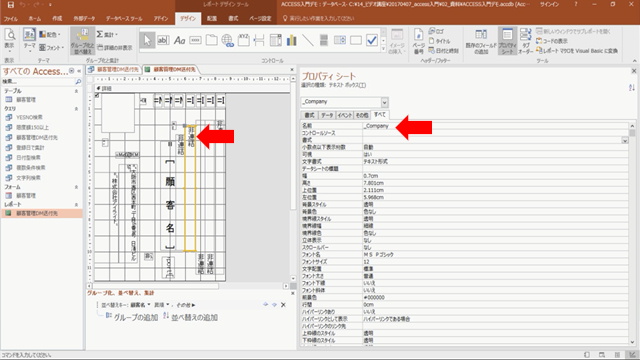Collapse the navigation pane shutter bar

(x=79, y=71)
